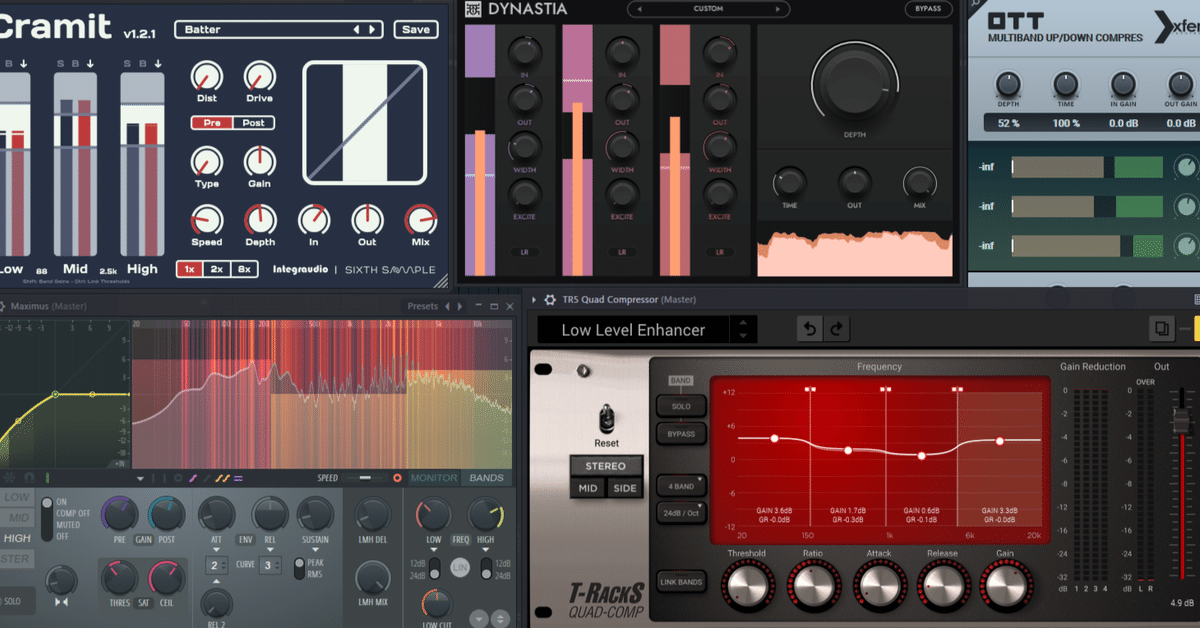Click the LINK BANDS button
Screen dimensions: 1200x628
point(681,582)
